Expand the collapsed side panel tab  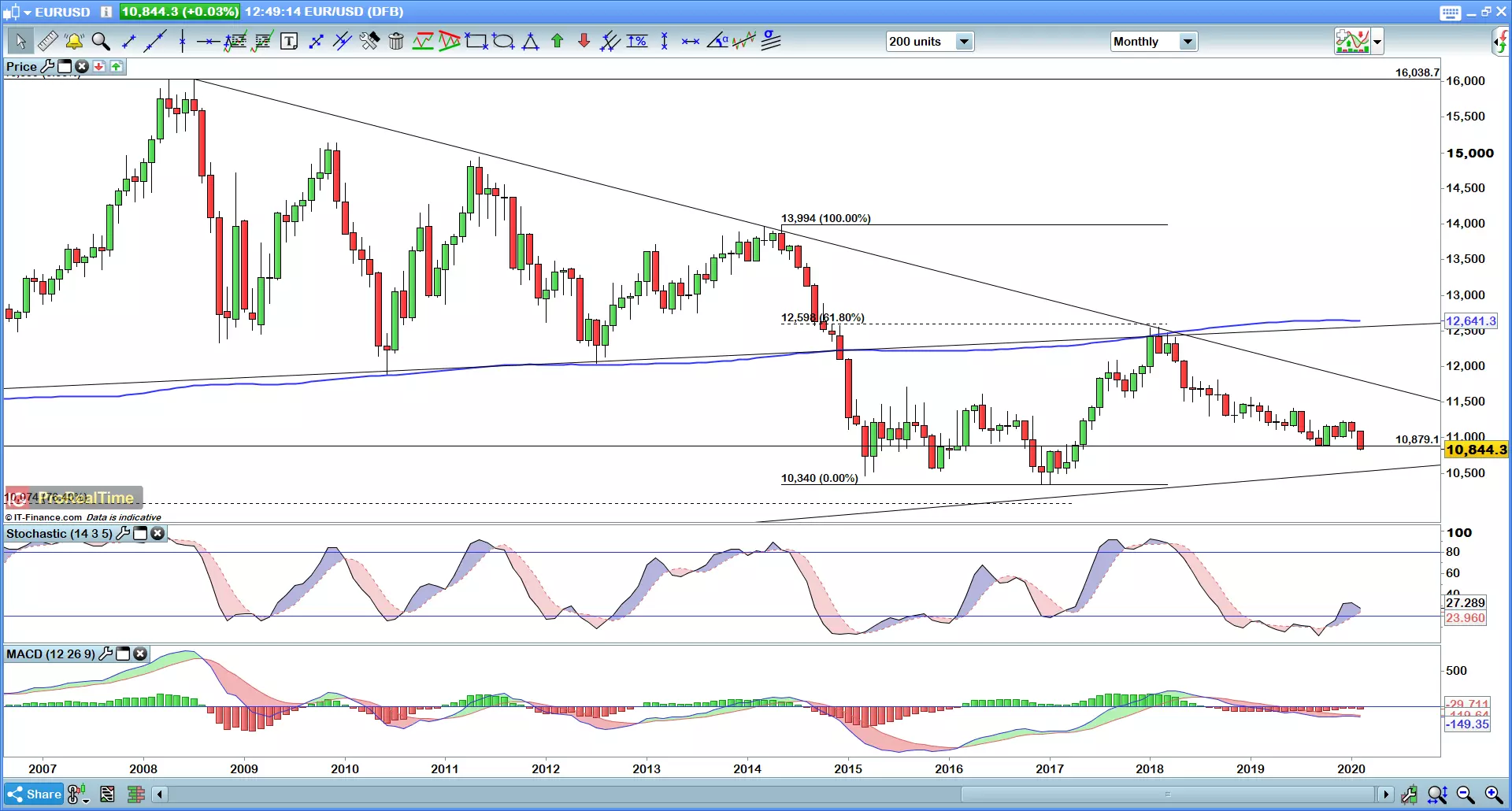click(x=1502, y=42)
